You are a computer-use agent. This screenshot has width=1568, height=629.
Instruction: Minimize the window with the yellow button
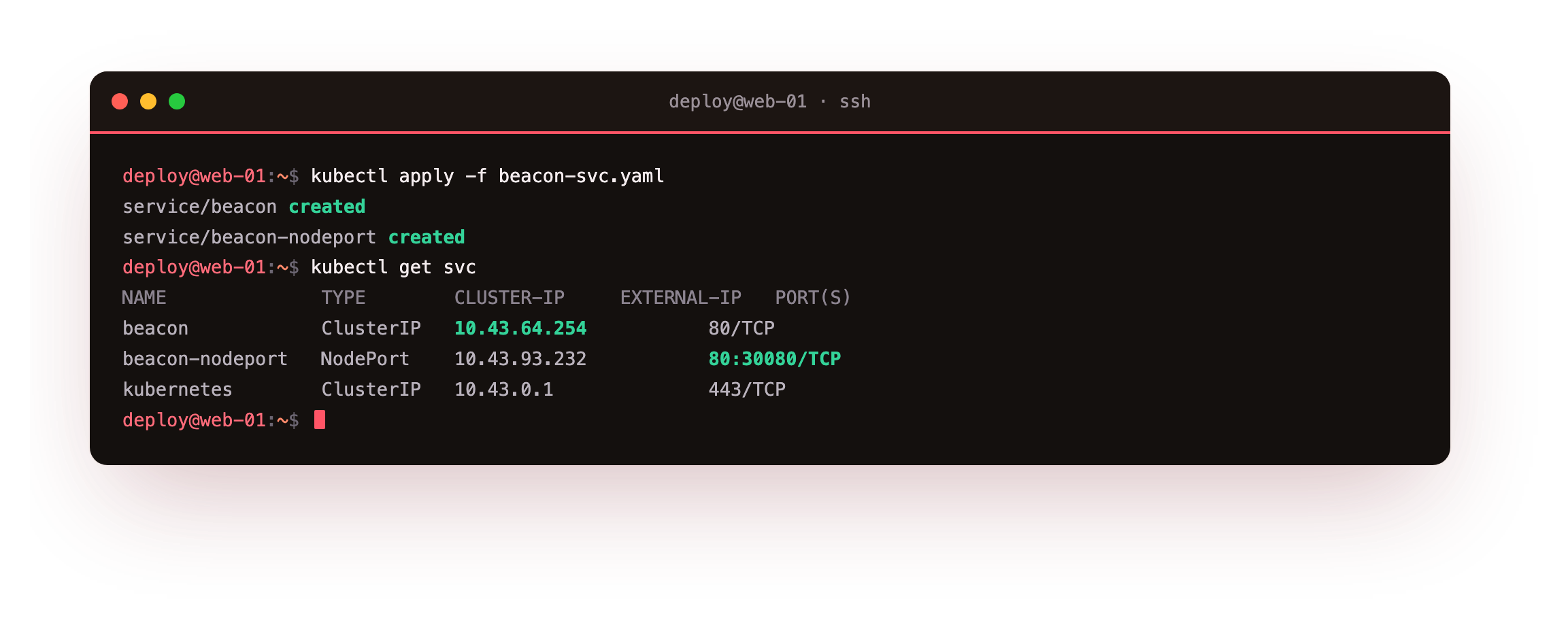coord(148,101)
